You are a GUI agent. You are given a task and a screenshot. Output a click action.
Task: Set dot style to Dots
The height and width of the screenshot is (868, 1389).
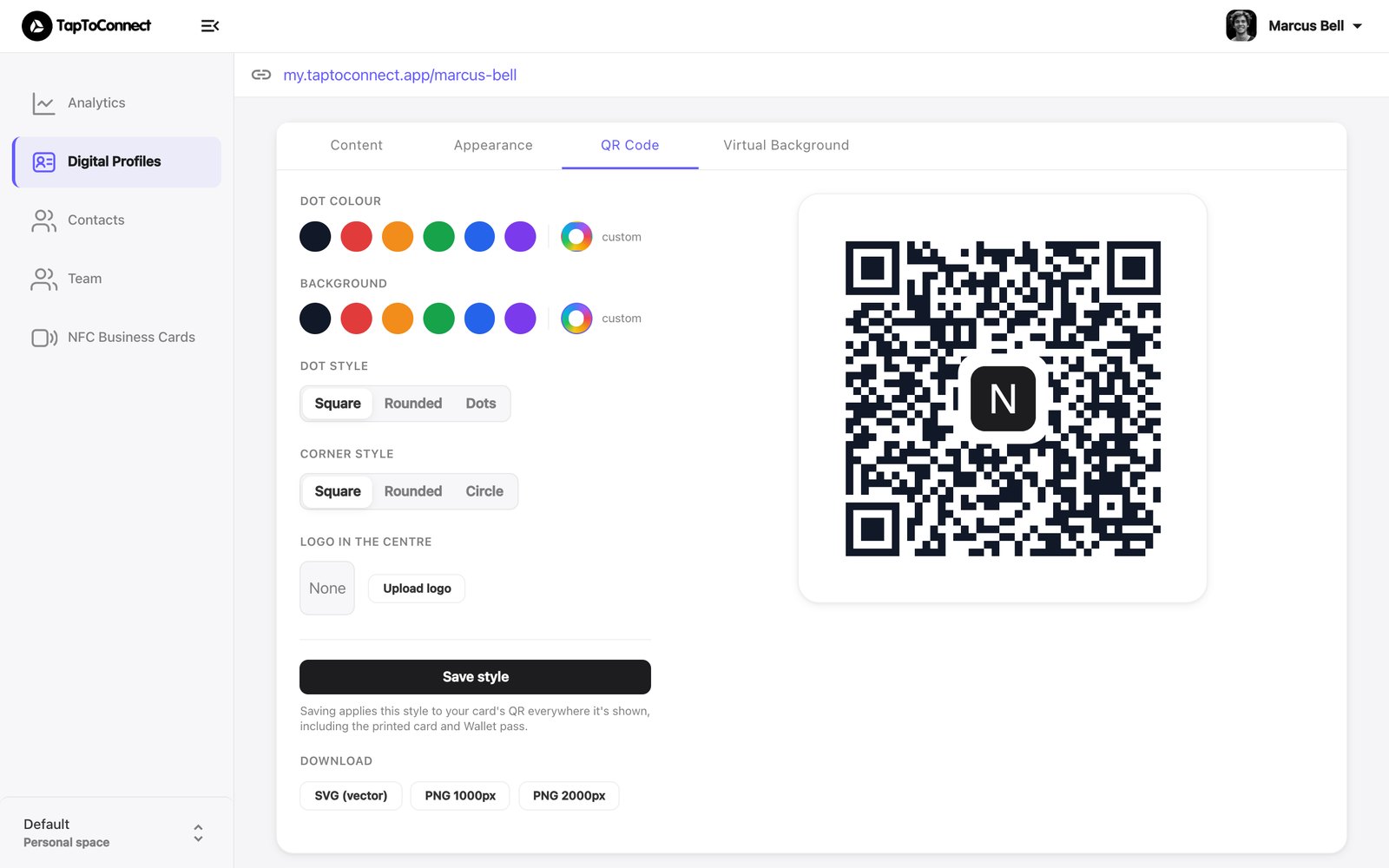click(481, 404)
